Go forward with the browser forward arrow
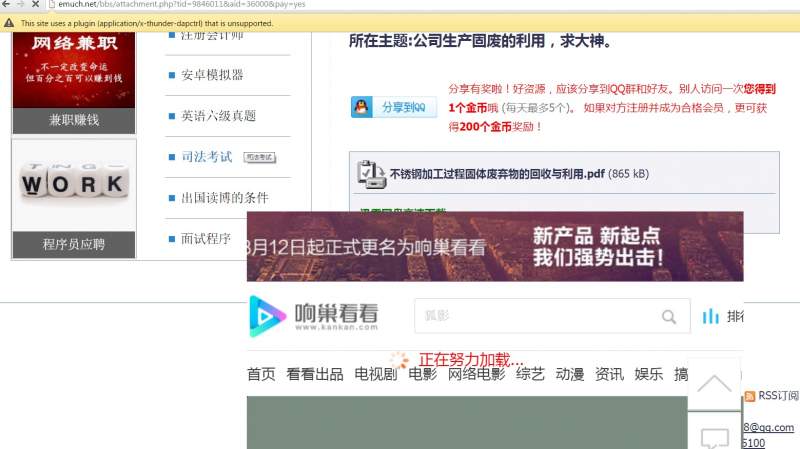This screenshot has width=800, height=449. (20, 4)
